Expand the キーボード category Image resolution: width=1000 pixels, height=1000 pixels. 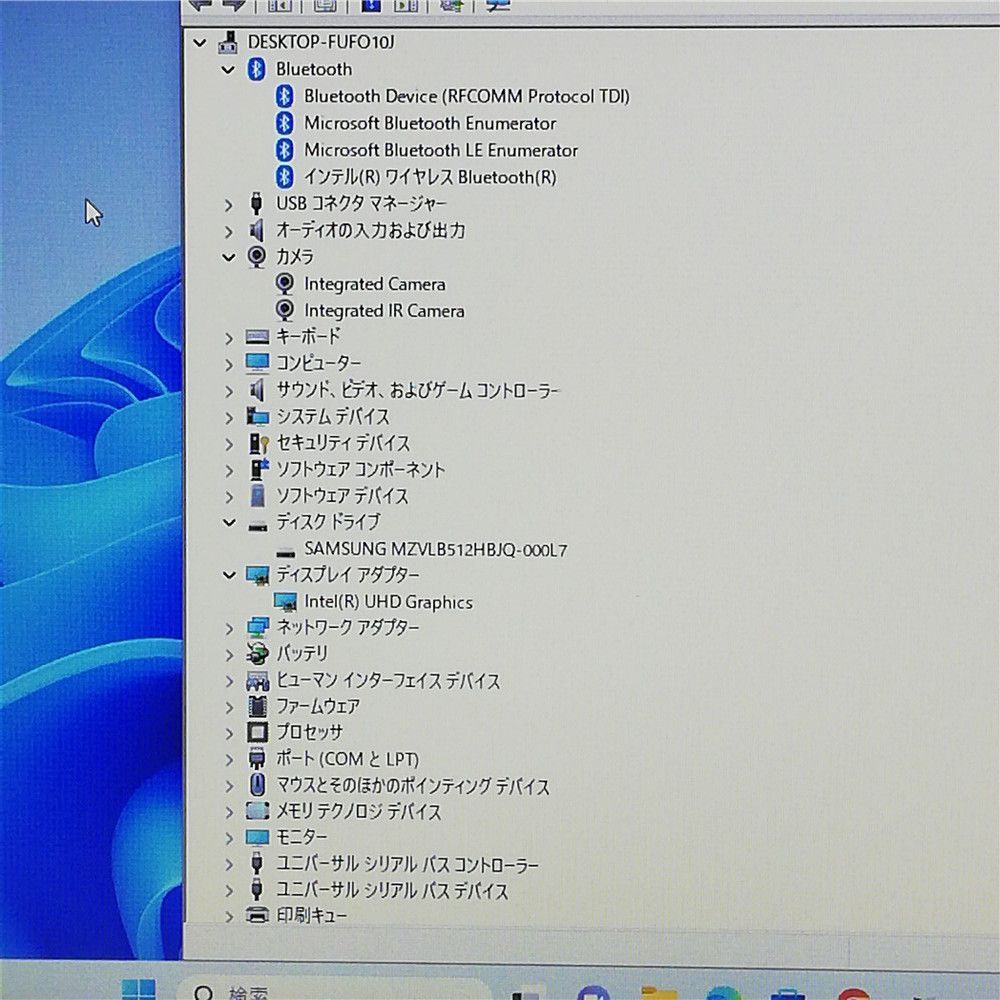click(x=229, y=338)
